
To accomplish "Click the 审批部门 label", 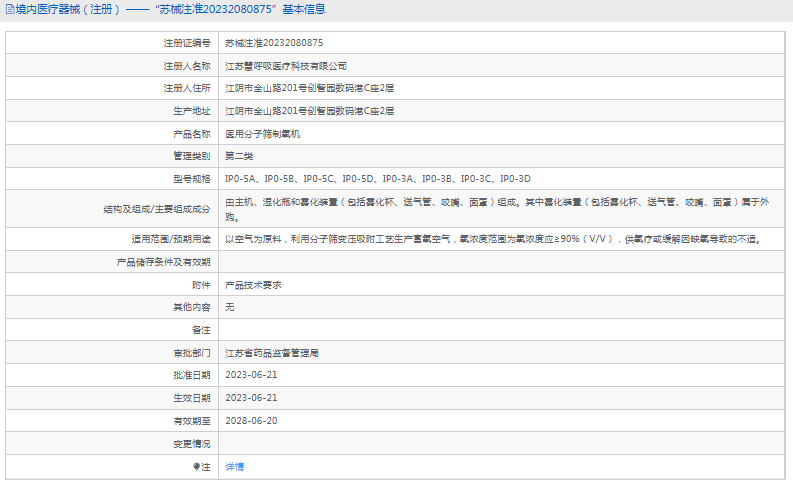I will (192, 353).
